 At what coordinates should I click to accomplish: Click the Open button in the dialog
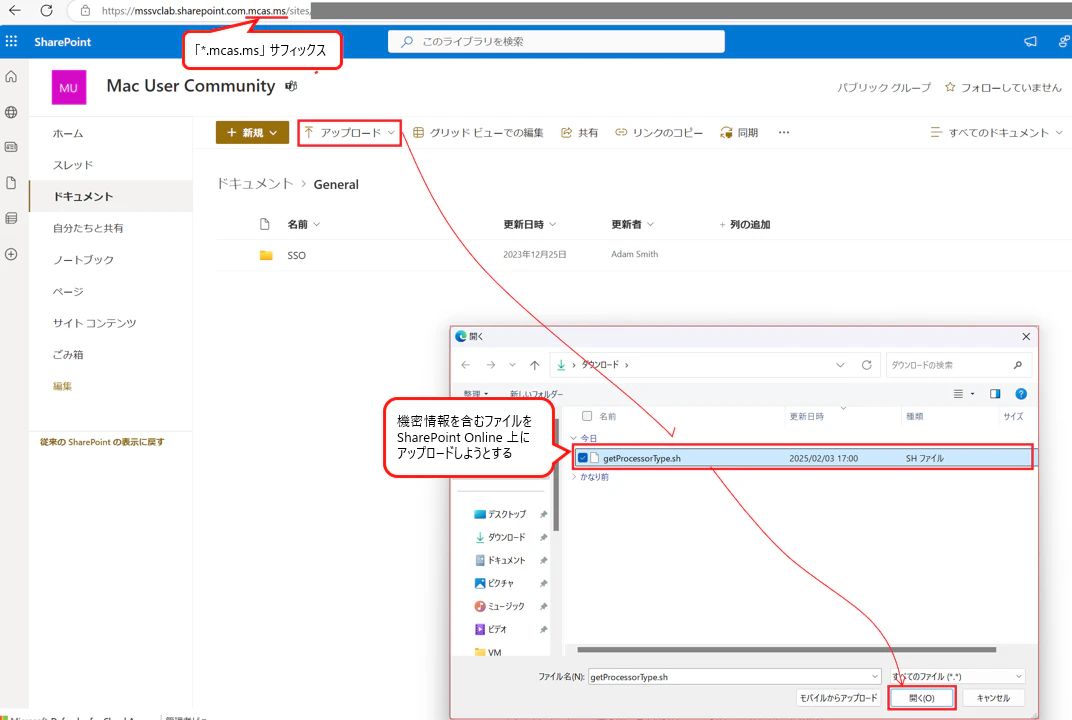click(x=922, y=698)
